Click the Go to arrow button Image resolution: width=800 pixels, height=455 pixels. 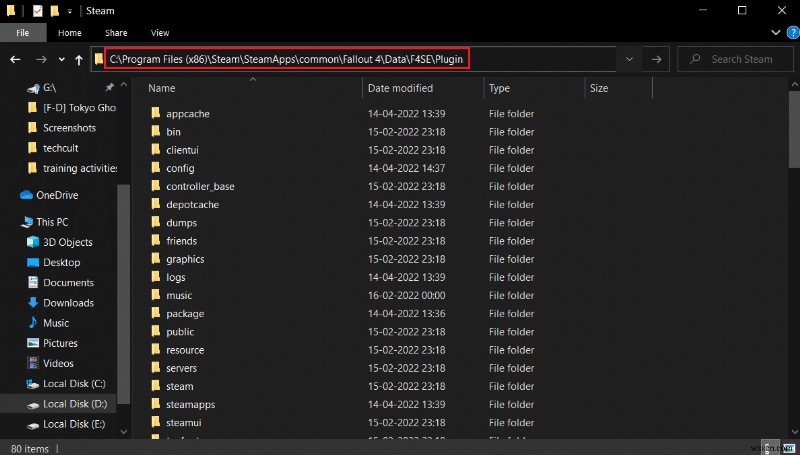click(657, 59)
